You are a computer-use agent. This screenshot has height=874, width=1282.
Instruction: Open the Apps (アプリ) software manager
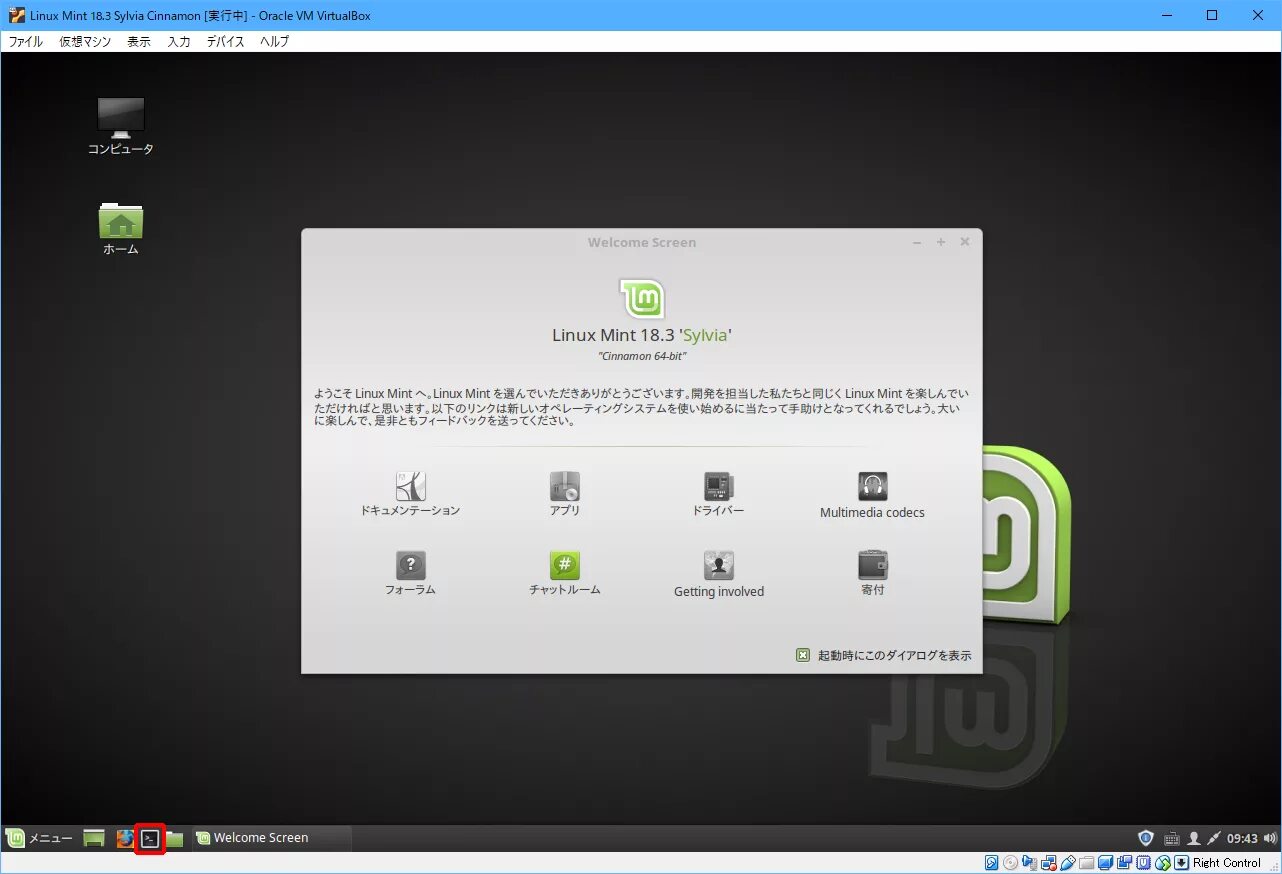pos(565,495)
